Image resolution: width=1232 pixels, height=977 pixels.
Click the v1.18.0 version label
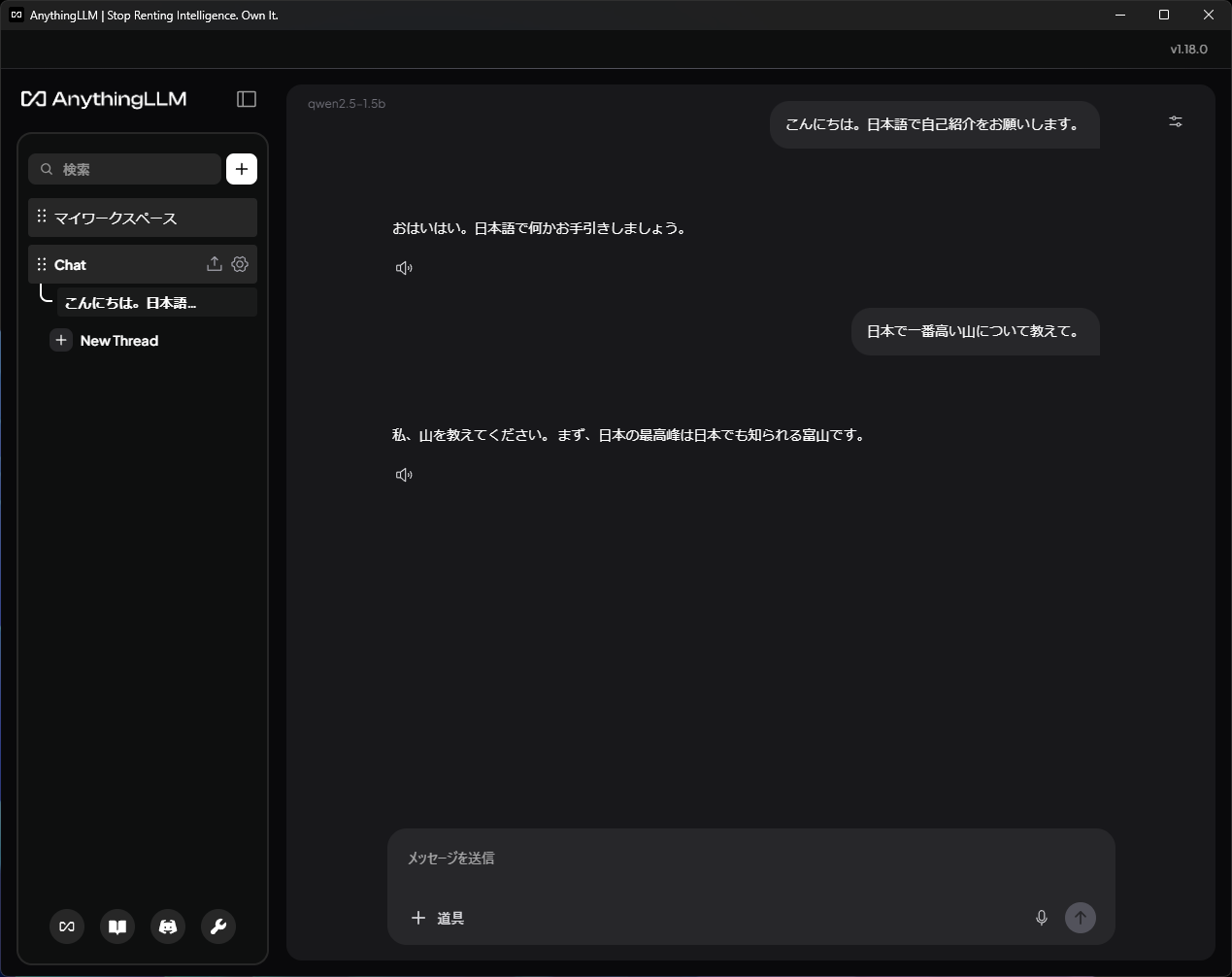point(1188,50)
